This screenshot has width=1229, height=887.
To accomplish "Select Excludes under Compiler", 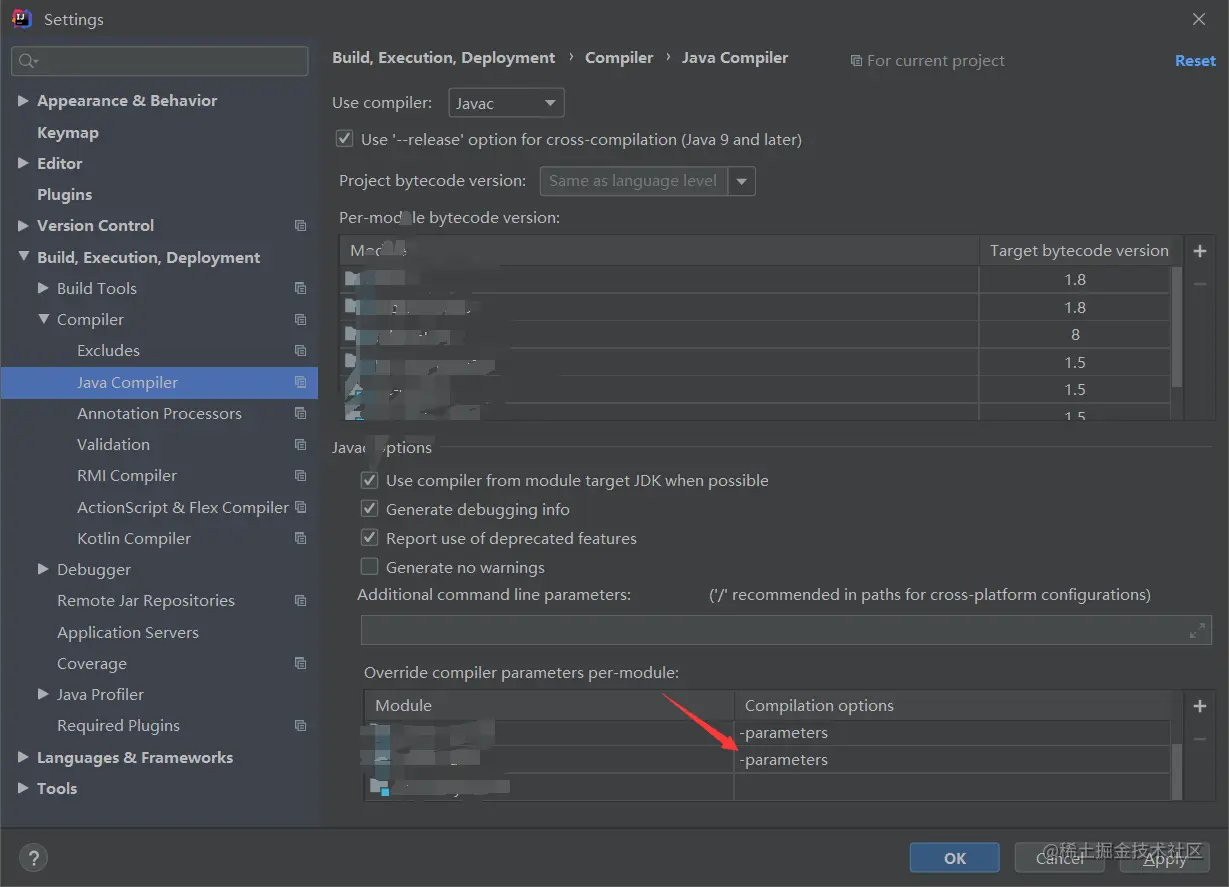I will tap(108, 351).
